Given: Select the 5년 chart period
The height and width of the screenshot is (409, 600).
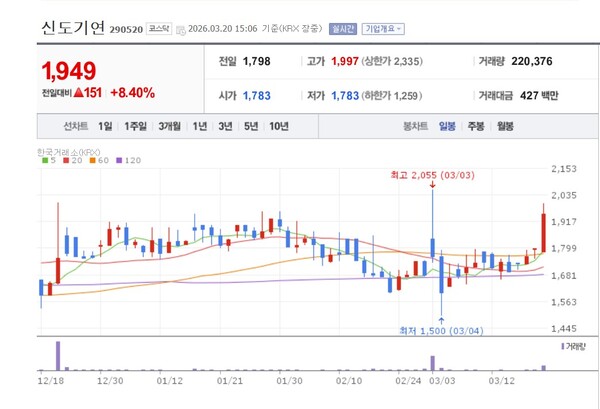Looking at the screenshot, I should click(x=251, y=126).
